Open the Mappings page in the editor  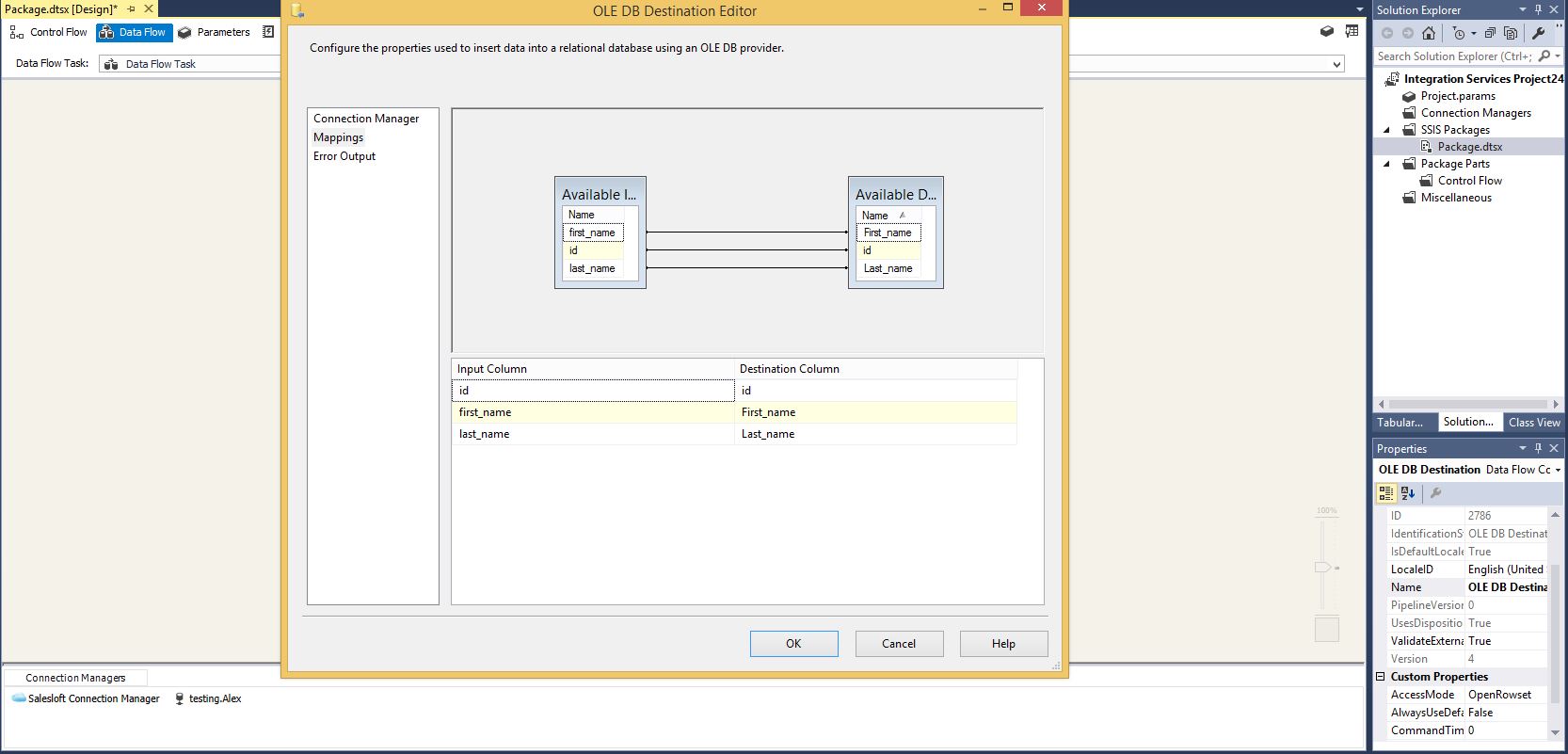click(338, 137)
